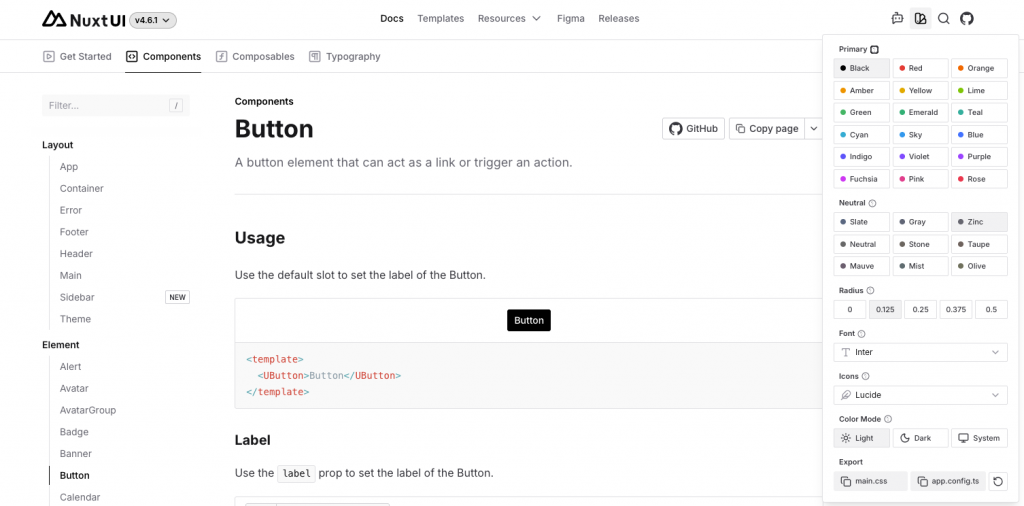Open the AvatarGroup item in sidebar

88,410
